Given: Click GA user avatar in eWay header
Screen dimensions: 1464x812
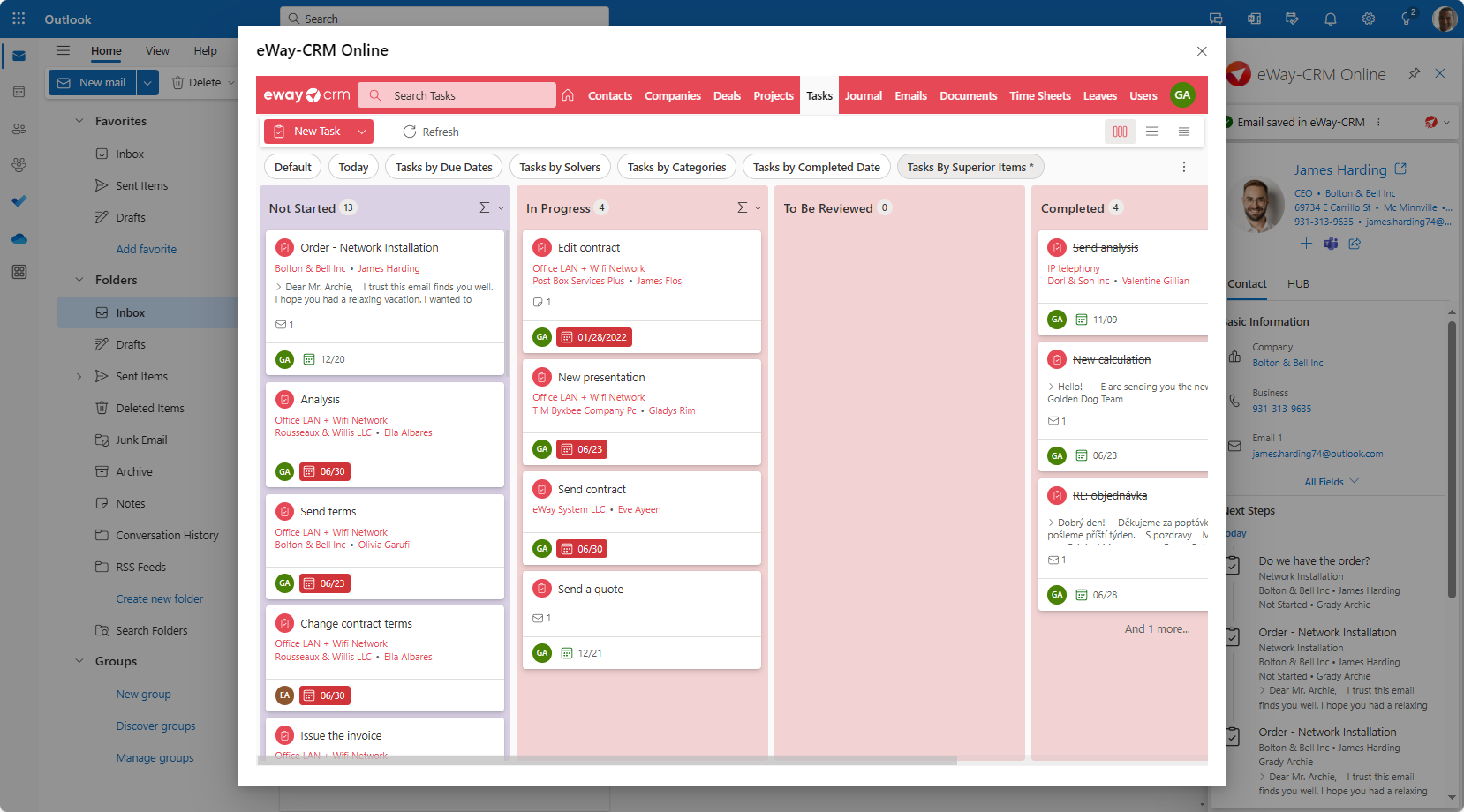Looking at the screenshot, I should tap(1182, 95).
